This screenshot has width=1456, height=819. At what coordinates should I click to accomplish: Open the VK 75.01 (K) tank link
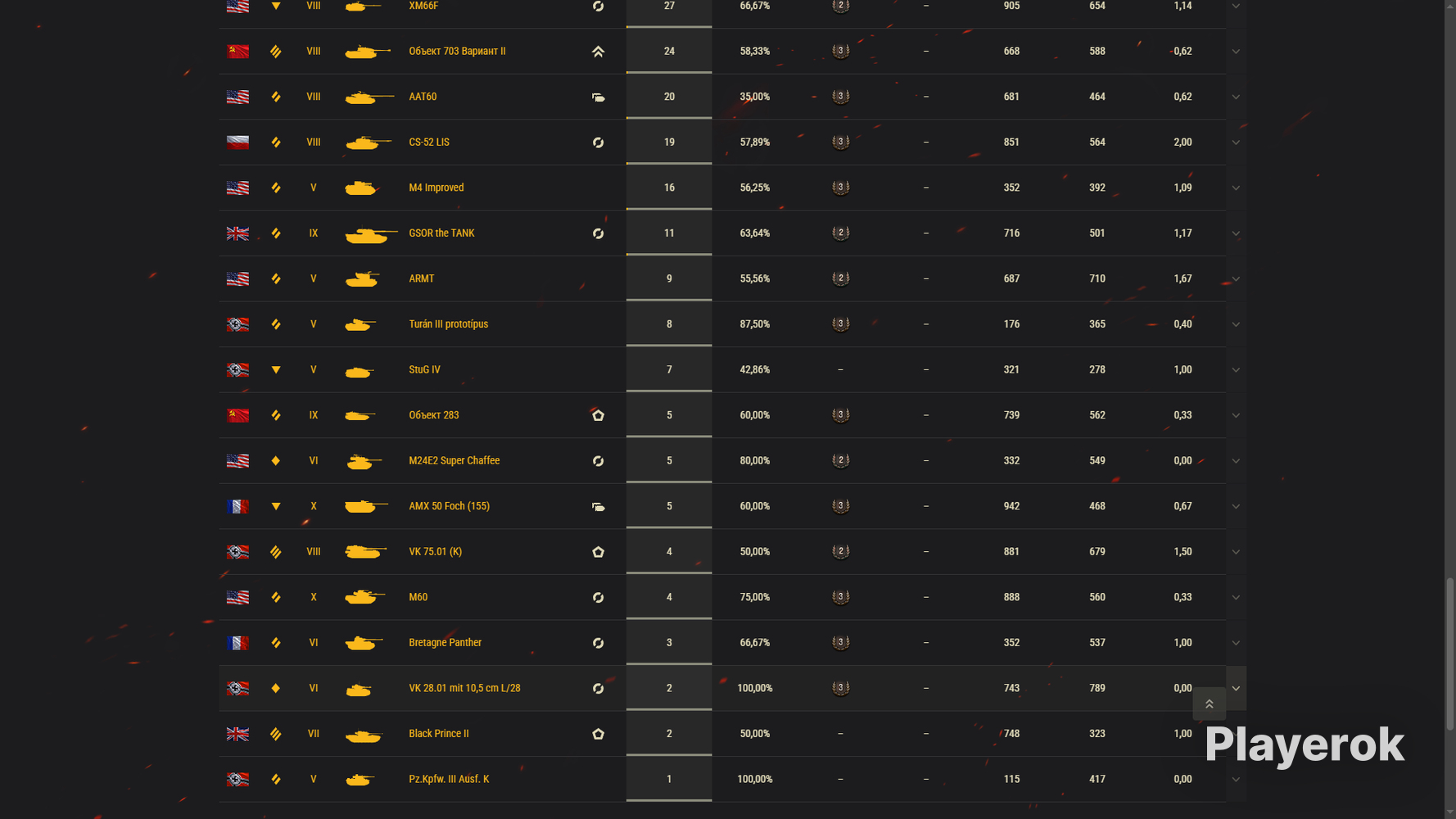[436, 552]
